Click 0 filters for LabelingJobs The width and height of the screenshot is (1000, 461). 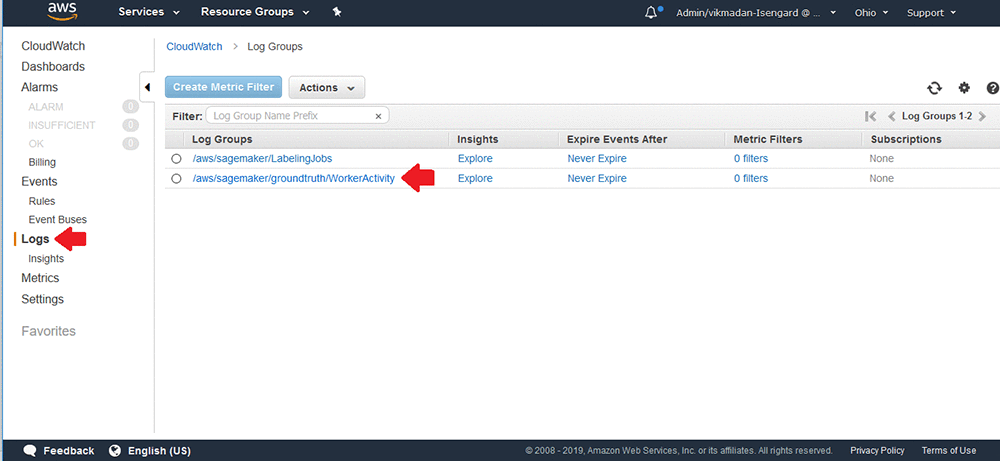[751, 159]
